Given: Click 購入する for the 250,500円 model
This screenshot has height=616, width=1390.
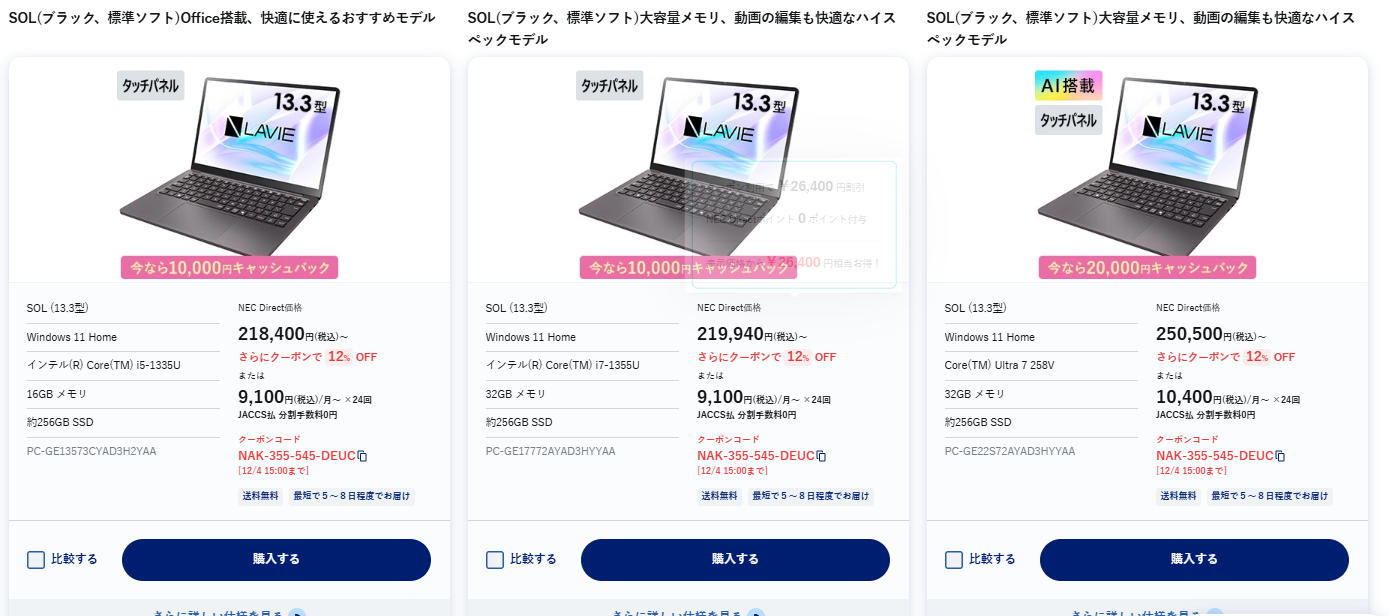Looking at the screenshot, I should point(1194,560).
